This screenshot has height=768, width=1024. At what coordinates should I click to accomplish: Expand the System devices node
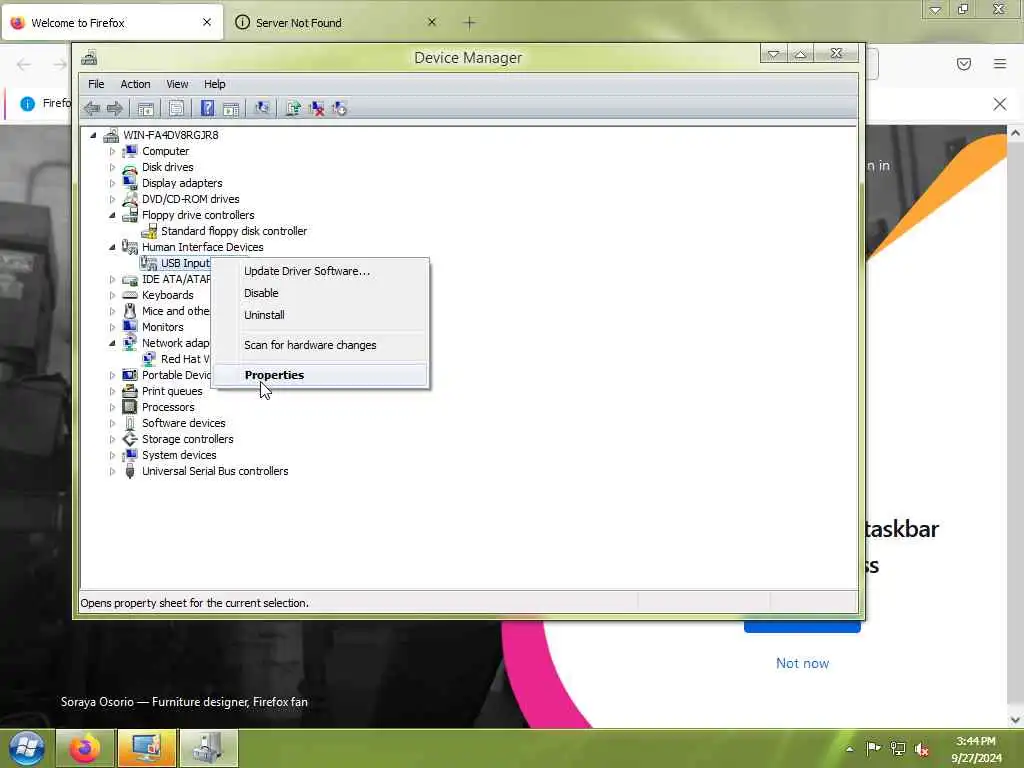112,455
